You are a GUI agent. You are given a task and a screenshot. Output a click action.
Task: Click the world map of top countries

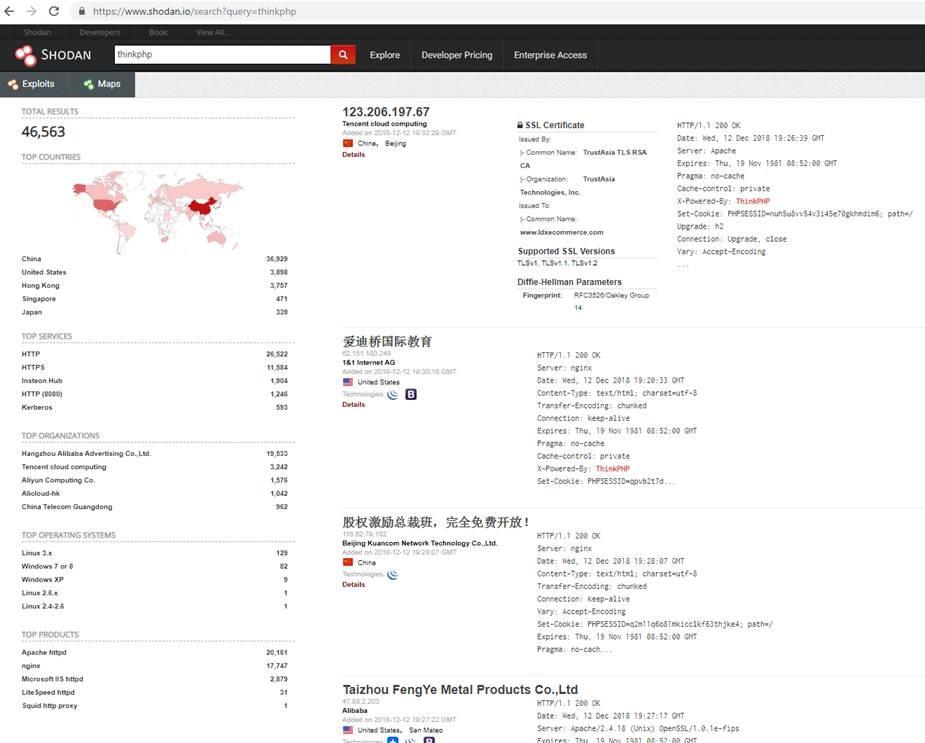tap(158, 211)
